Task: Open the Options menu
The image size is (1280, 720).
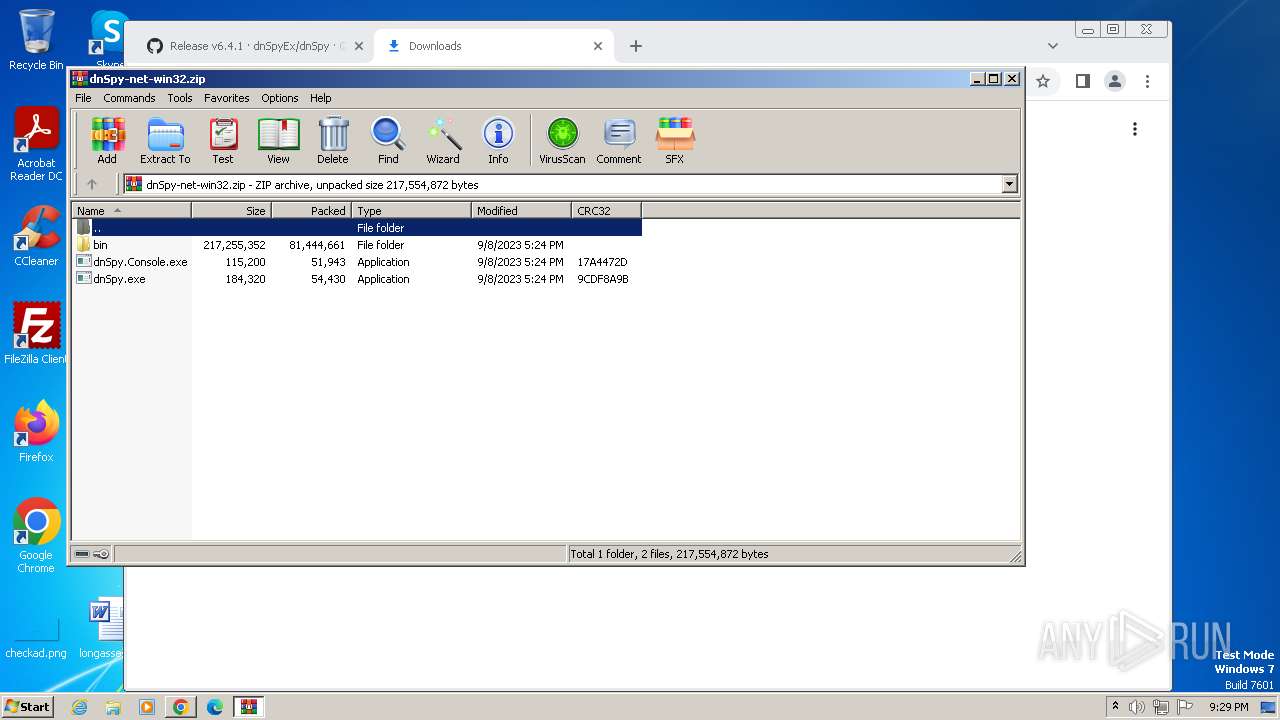Action: 280,98
